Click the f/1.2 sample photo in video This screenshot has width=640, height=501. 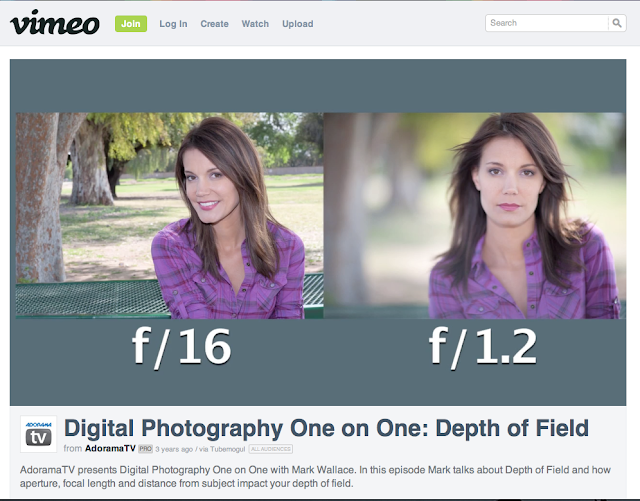(x=475, y=216)
